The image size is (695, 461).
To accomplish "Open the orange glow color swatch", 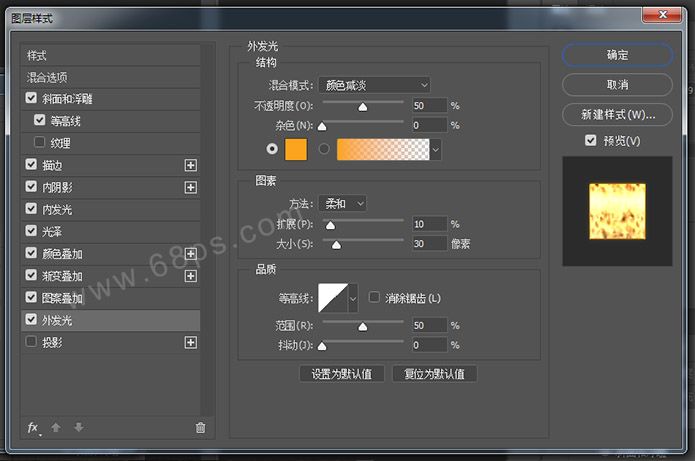I will pos(296,149).
